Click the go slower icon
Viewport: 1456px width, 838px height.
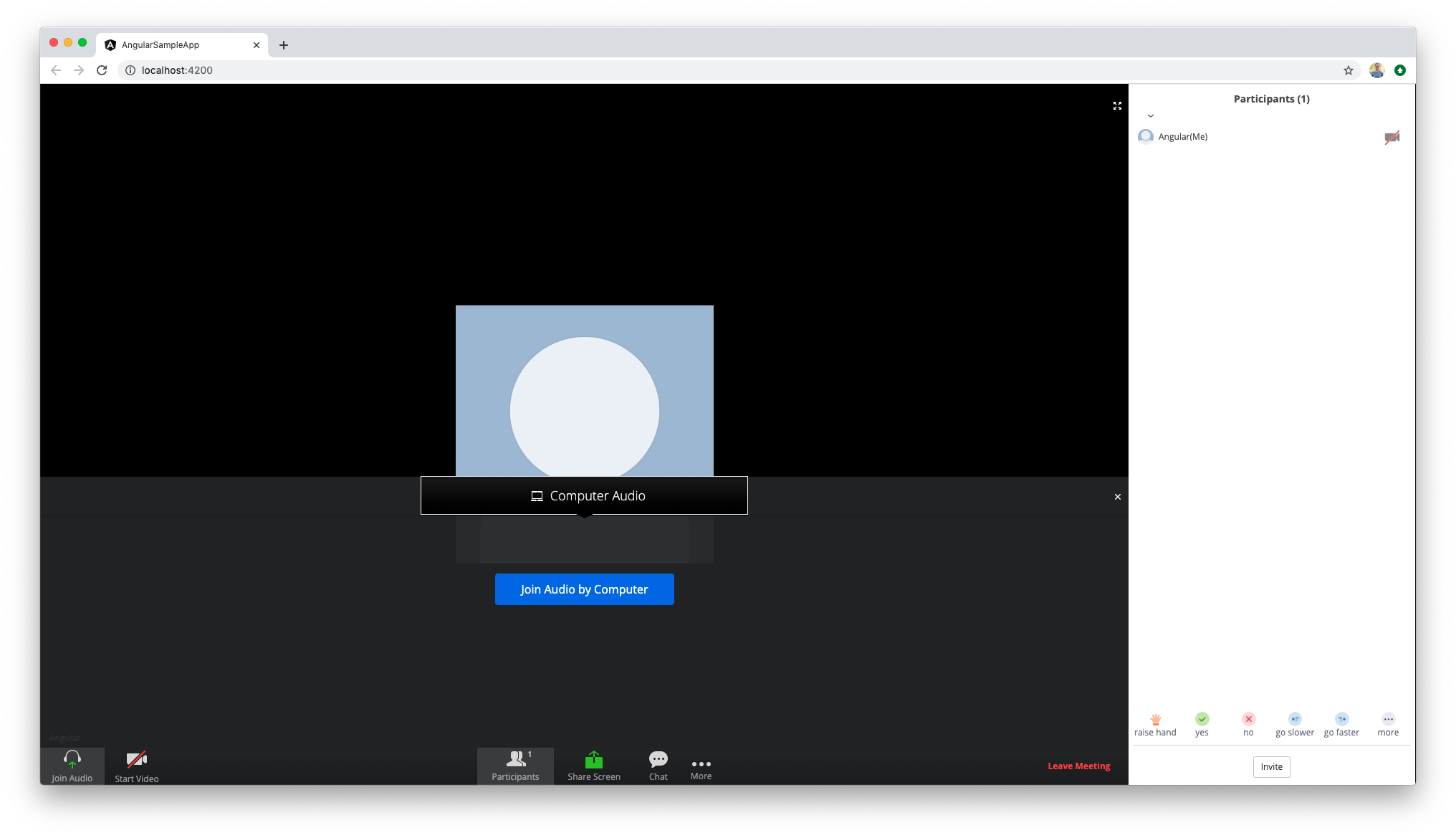click(1294, 719)
